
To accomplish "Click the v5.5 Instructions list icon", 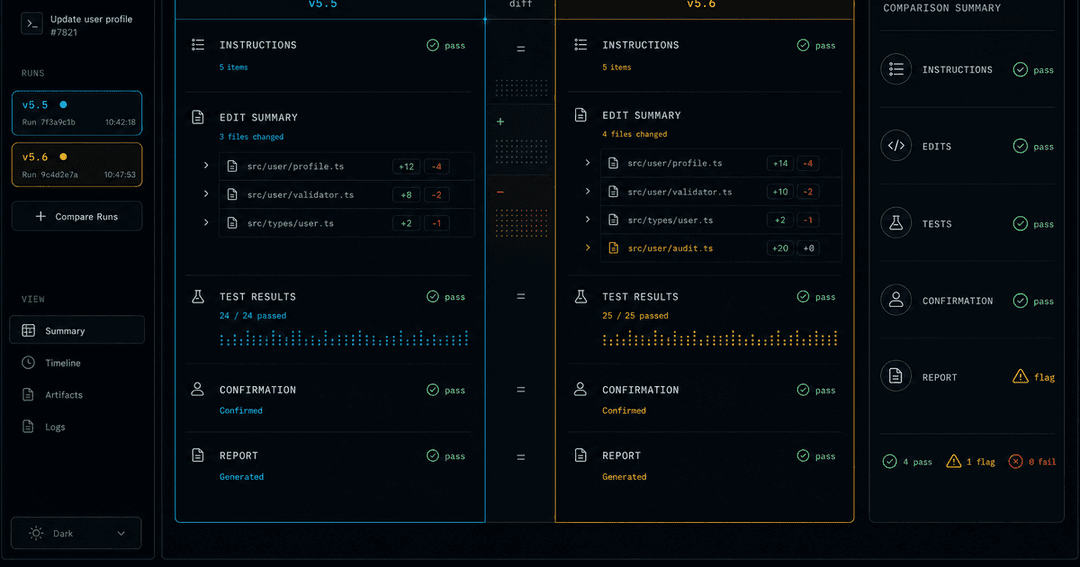I will pyautogui.click(x=198, y=45).
